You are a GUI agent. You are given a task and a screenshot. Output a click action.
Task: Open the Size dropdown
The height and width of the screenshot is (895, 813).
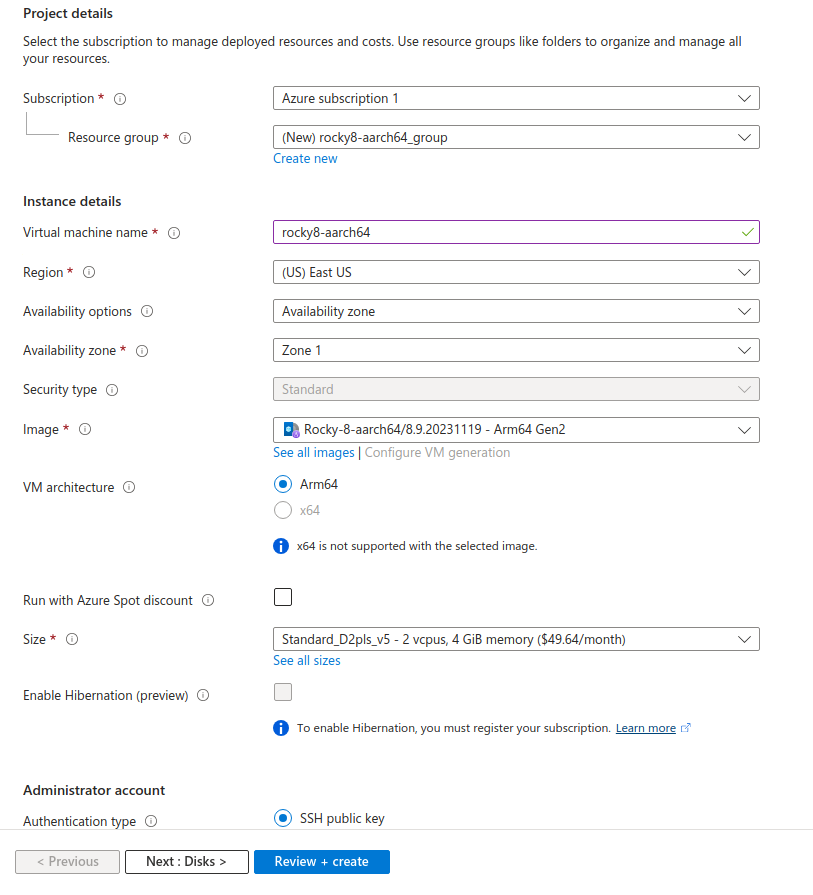pos(515,639)
